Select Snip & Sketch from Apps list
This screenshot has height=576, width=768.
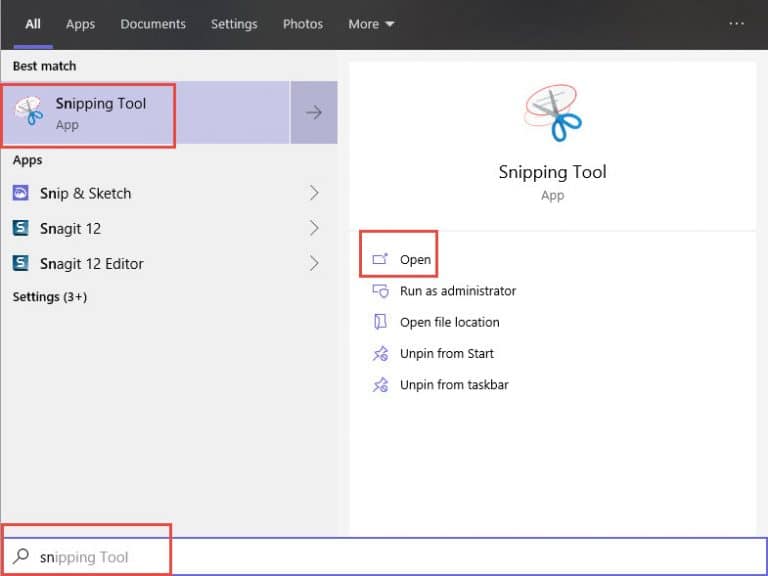169,193
